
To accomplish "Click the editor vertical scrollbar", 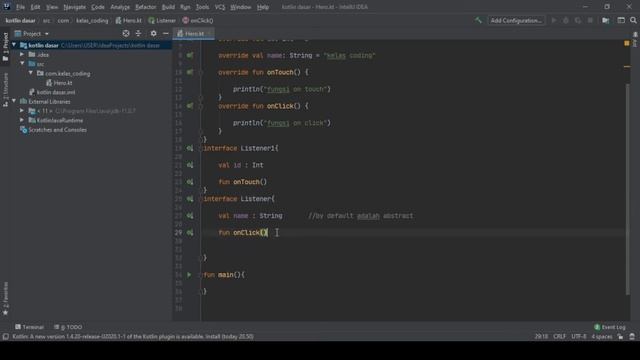I will [627, 188].
